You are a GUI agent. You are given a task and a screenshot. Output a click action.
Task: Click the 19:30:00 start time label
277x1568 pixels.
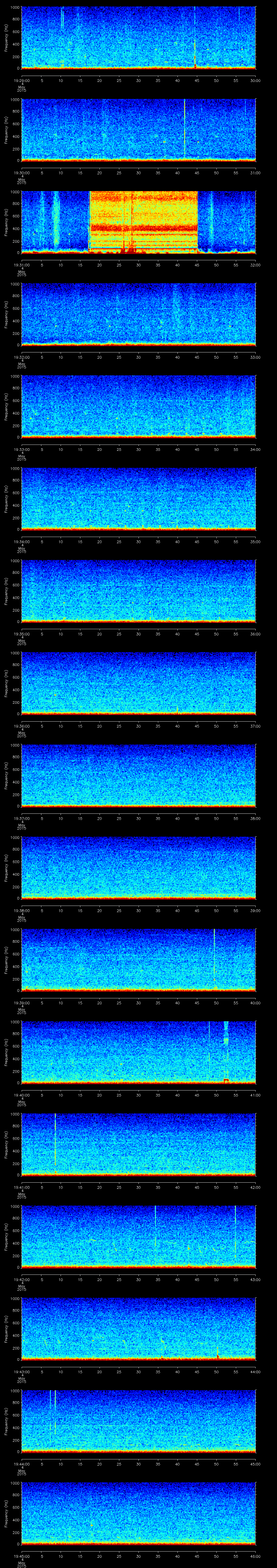(x=21, y=173)
